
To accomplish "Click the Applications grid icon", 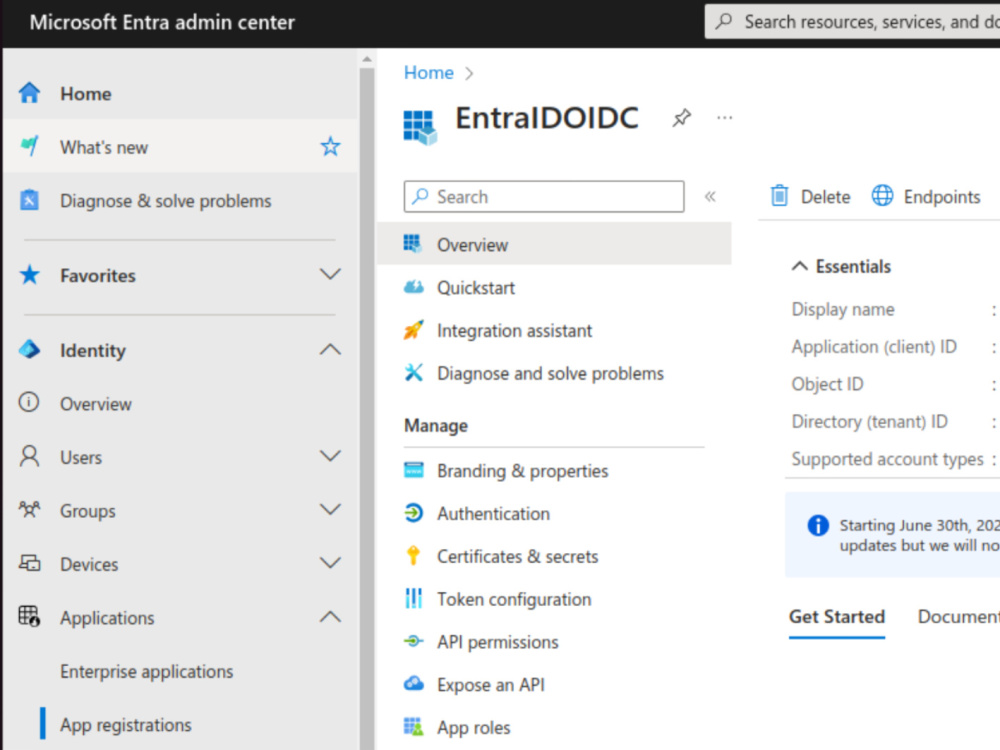I will click(x=29, y=616).
